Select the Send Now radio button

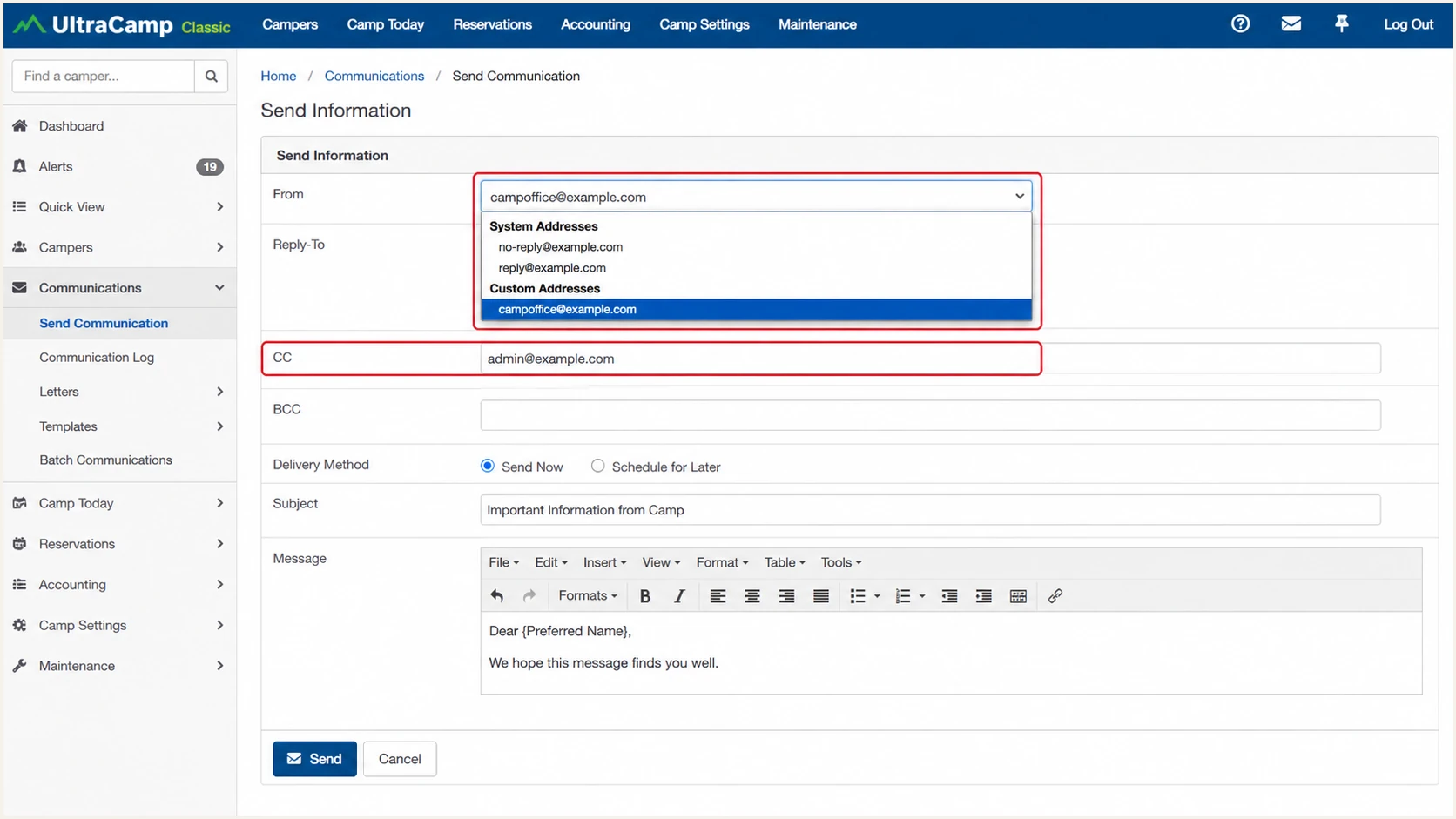[x=488, y=467]
